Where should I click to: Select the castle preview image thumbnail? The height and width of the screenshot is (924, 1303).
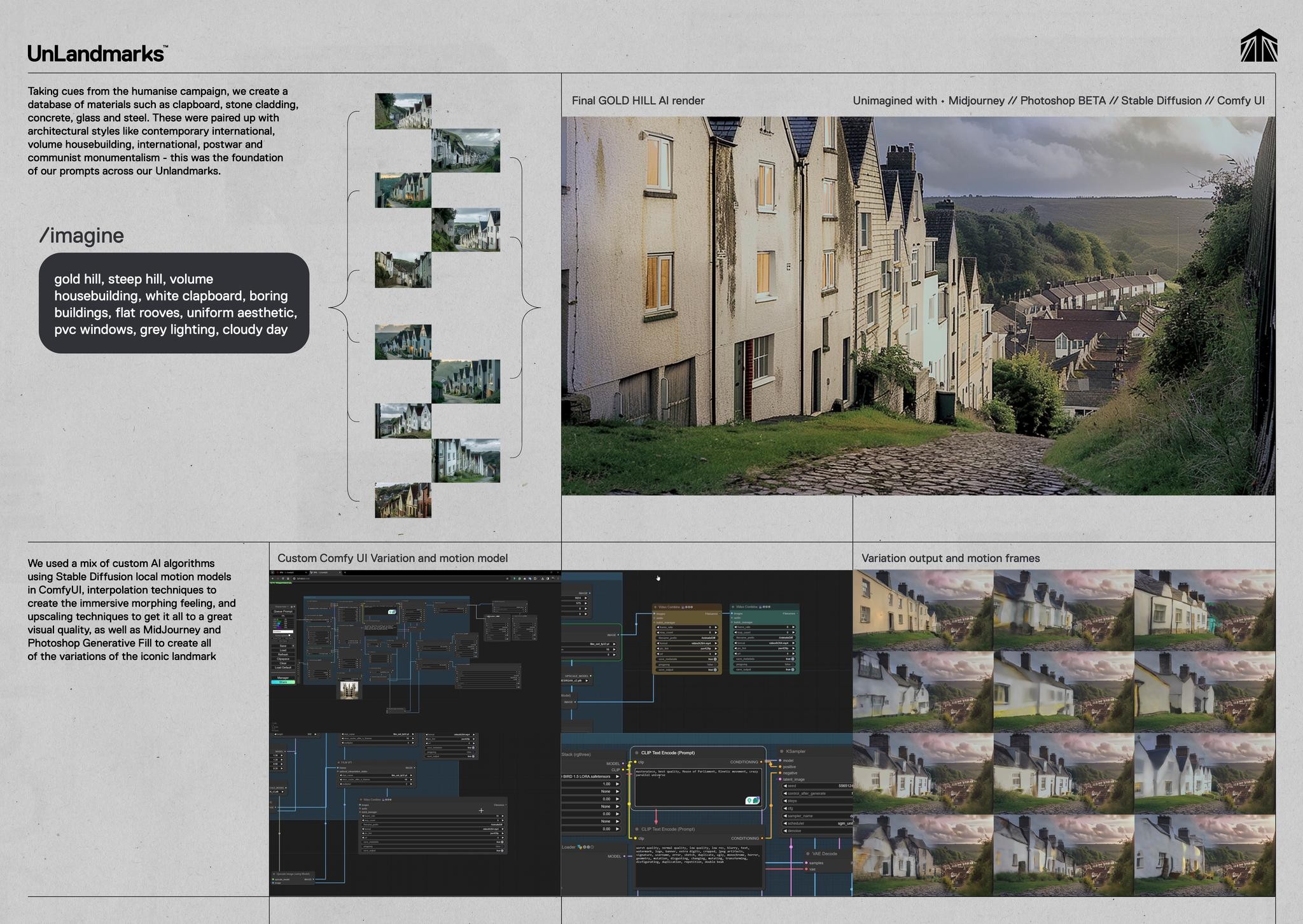(x=348, y=690)
